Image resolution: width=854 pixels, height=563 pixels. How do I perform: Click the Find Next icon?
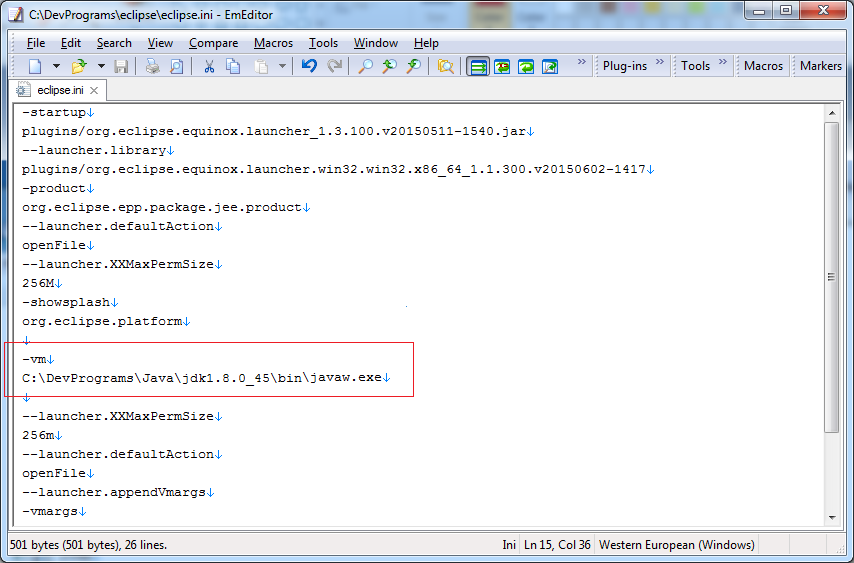[x=414, y=66]
